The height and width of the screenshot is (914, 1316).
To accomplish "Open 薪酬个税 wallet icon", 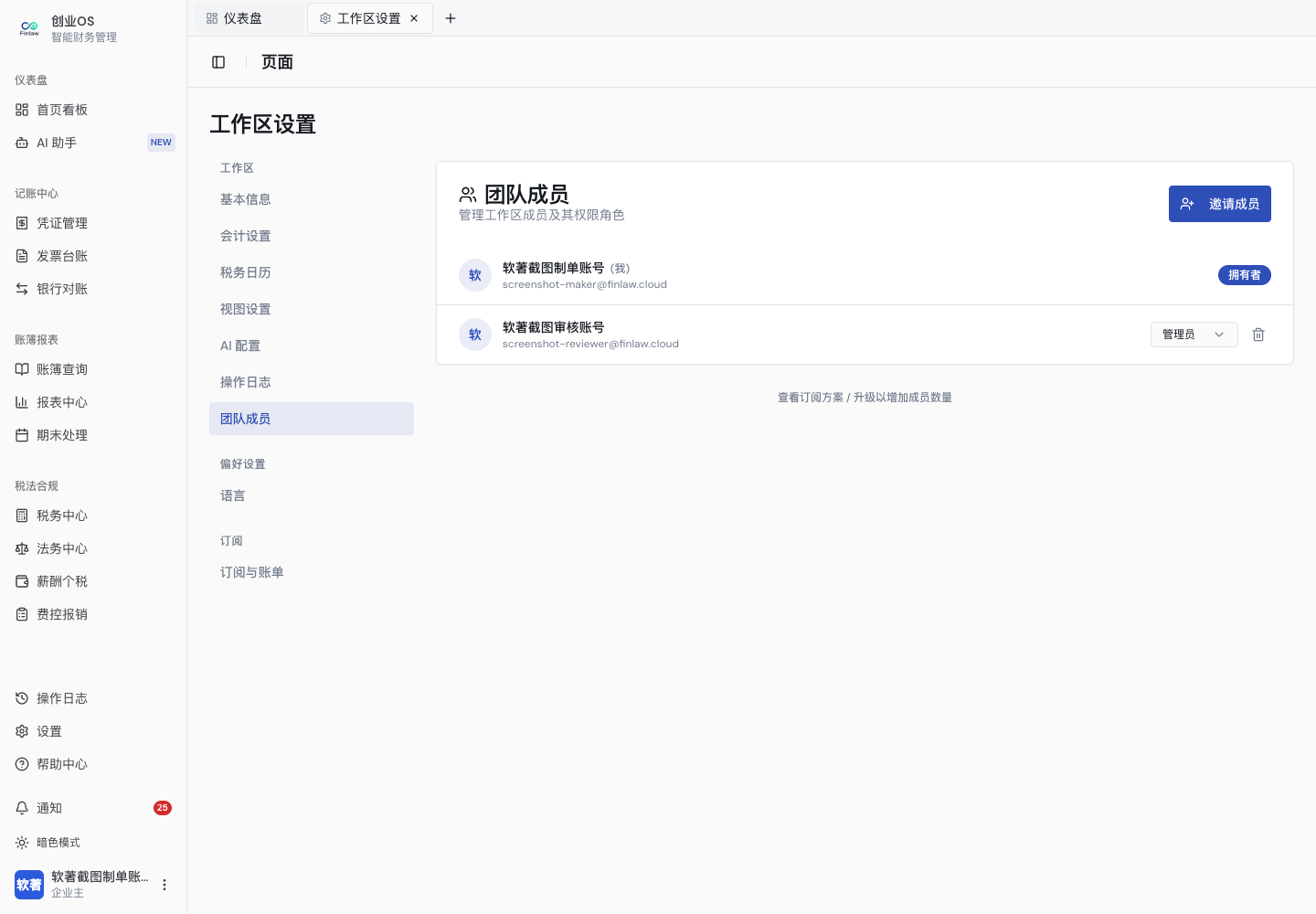I will (22, 581).
